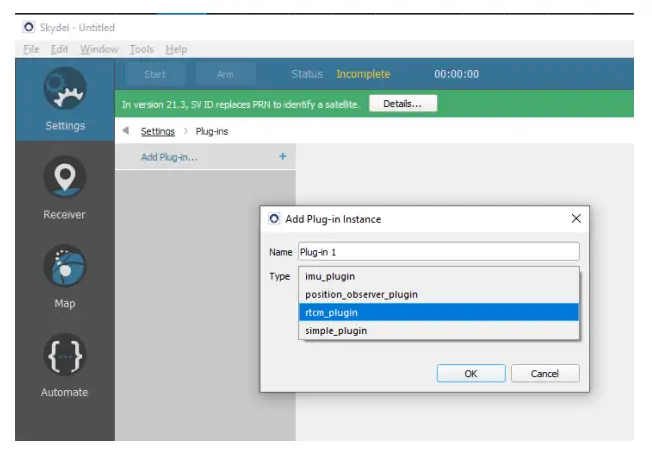Click the SV ID replaces PRN notice text
Viewport: 652px width, 452px height.
pos(240,104)
